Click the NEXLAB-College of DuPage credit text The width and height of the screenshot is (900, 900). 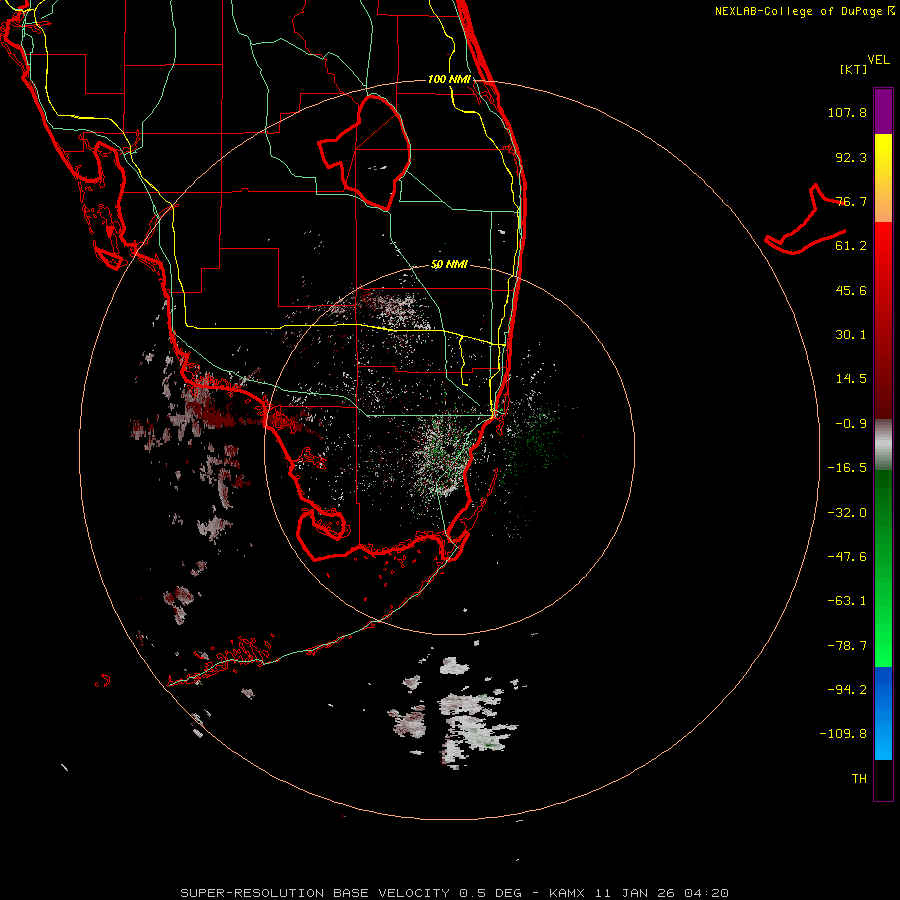804,11
